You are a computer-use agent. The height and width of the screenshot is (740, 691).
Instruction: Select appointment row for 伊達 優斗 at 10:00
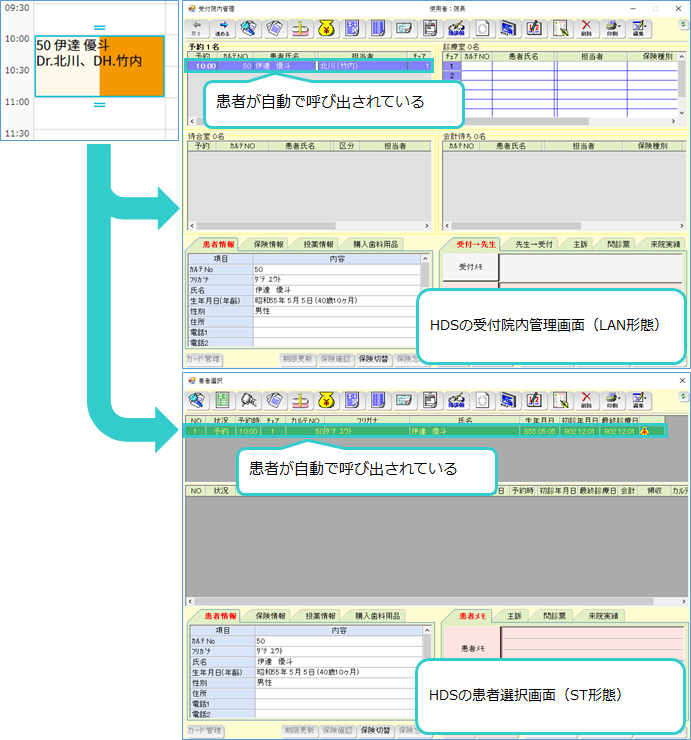pyautogui.click(x=310, y=66)
